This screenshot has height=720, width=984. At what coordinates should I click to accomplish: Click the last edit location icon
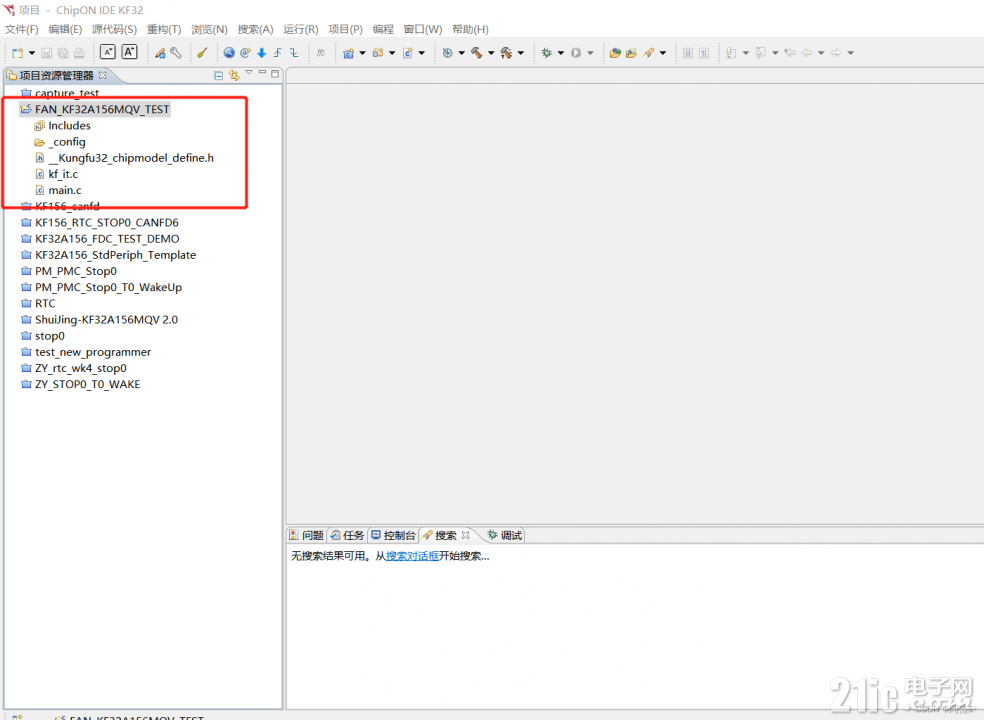790,53
